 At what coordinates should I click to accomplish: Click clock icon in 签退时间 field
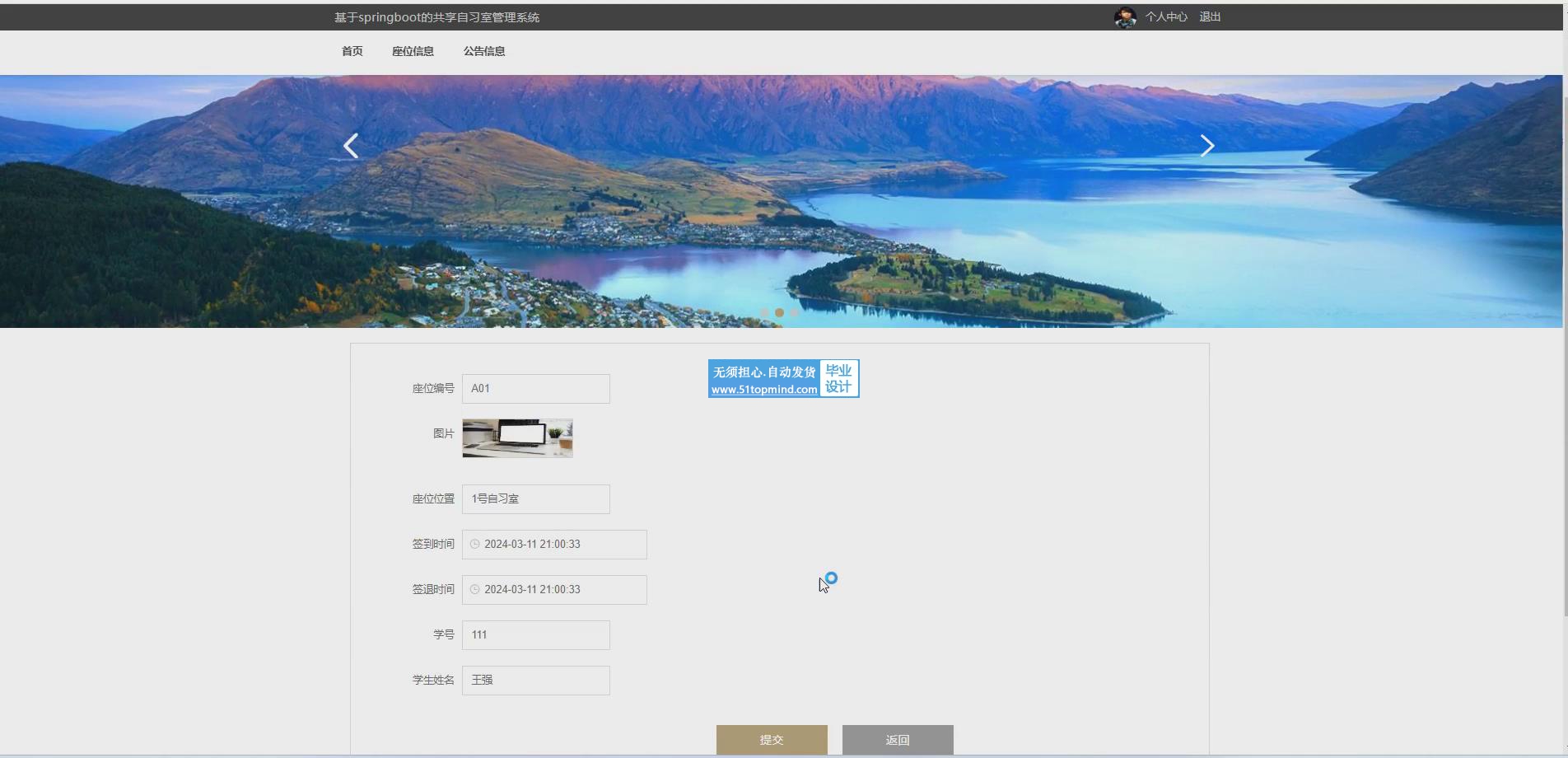[475, 589]
